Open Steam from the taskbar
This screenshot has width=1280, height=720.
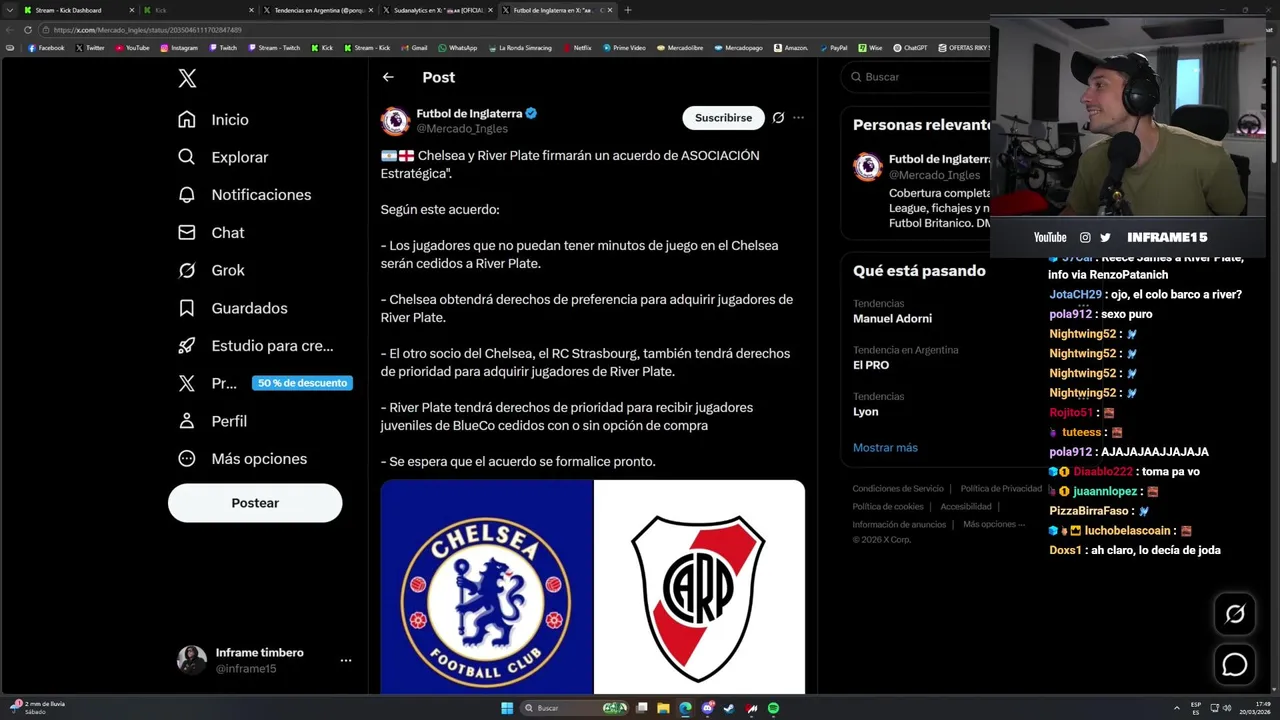pos(729,708)
